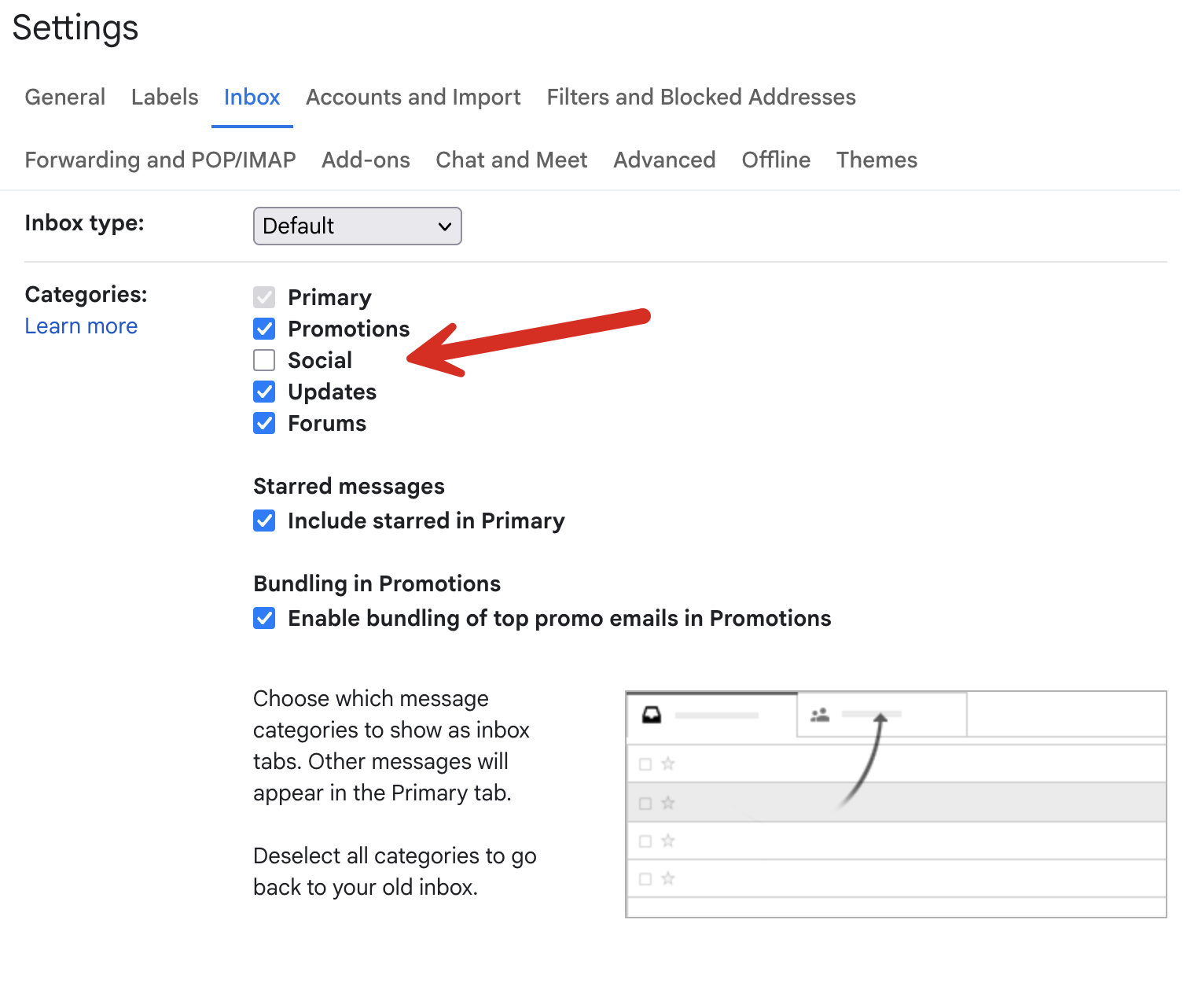
Task: Toggle Include starred in Primary
Action: (x=264, y=521)
